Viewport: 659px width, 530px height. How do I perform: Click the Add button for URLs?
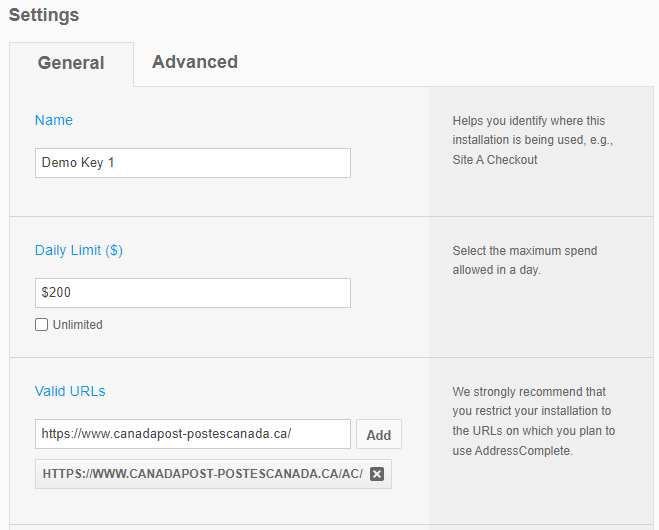click(x=379, y=434)
